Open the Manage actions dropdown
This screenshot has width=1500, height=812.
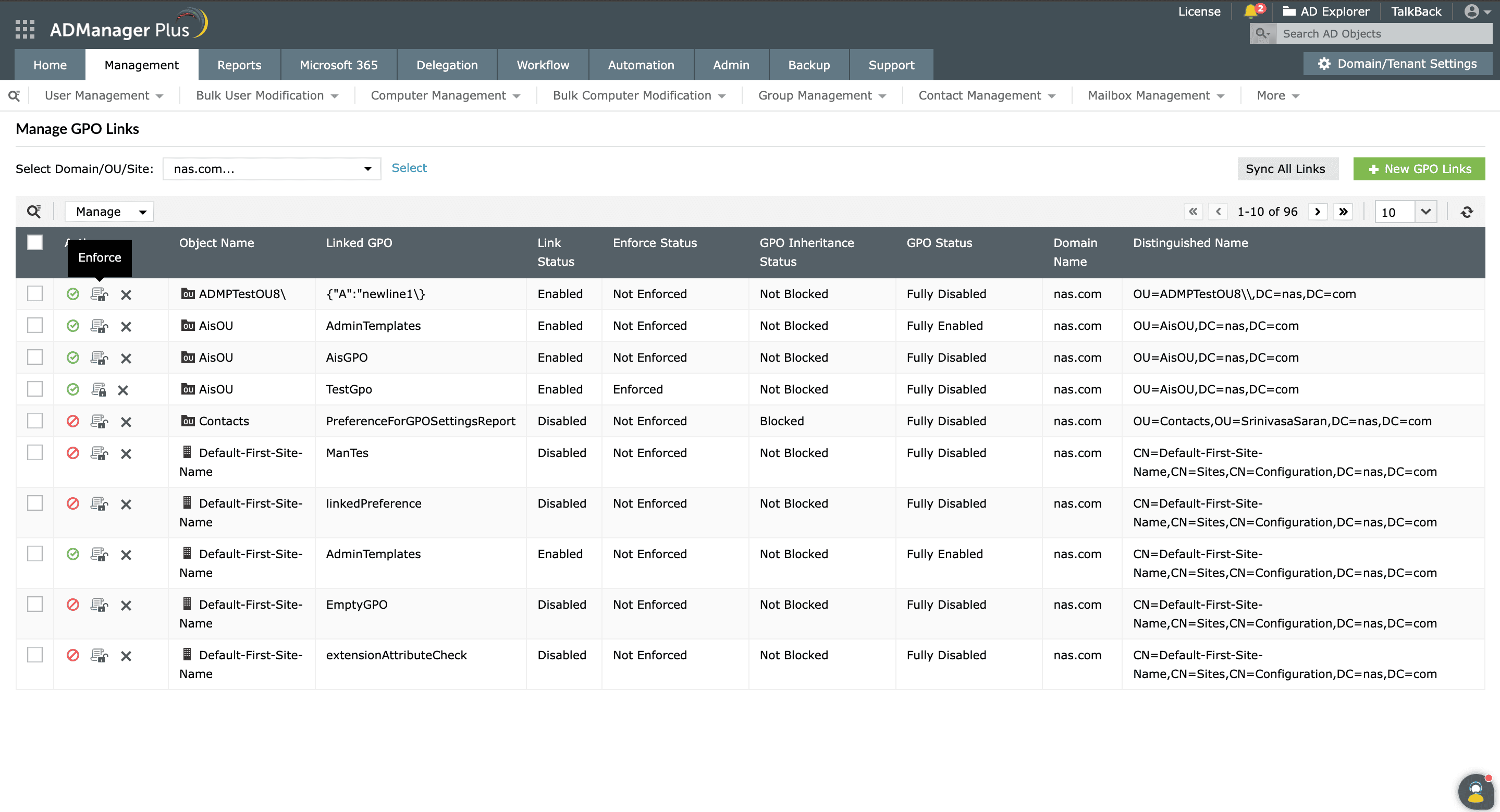tap(109, 211)
